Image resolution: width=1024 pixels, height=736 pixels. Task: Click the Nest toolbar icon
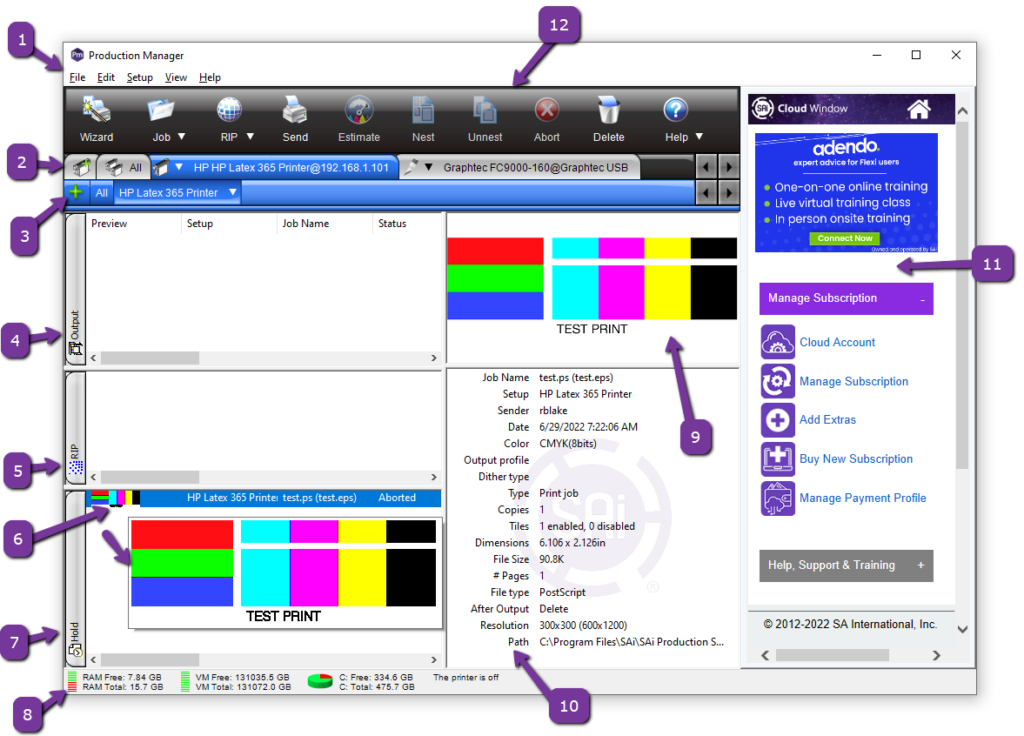[x=423, y=110]
